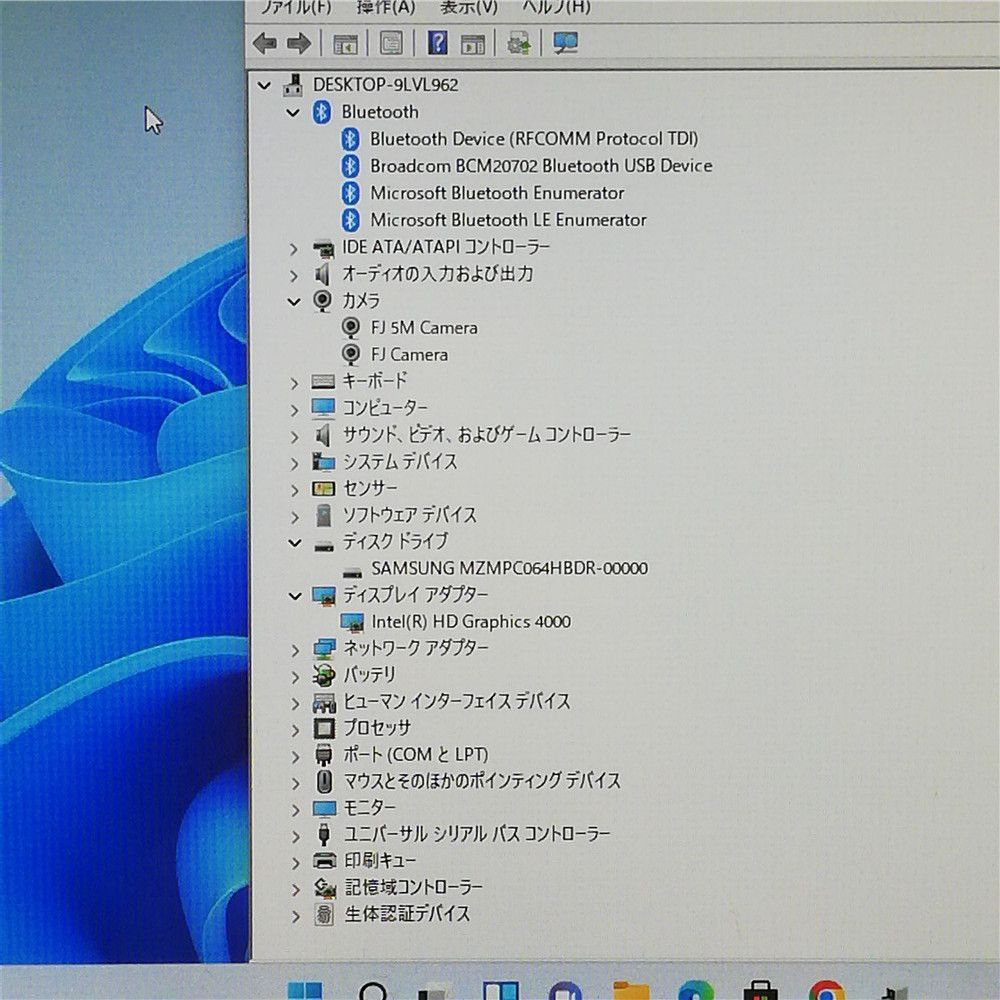Toggle the action pane toolbar icon

473,44
